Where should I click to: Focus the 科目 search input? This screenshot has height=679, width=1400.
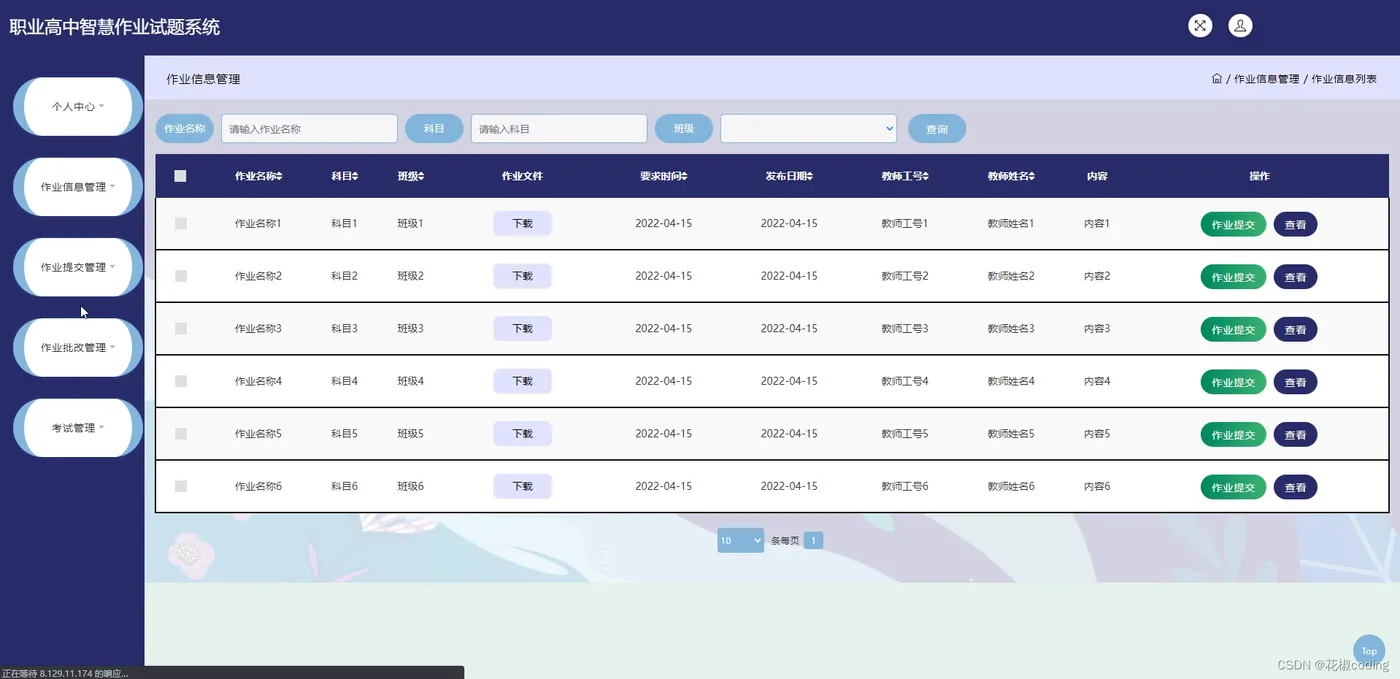[559, 128]
